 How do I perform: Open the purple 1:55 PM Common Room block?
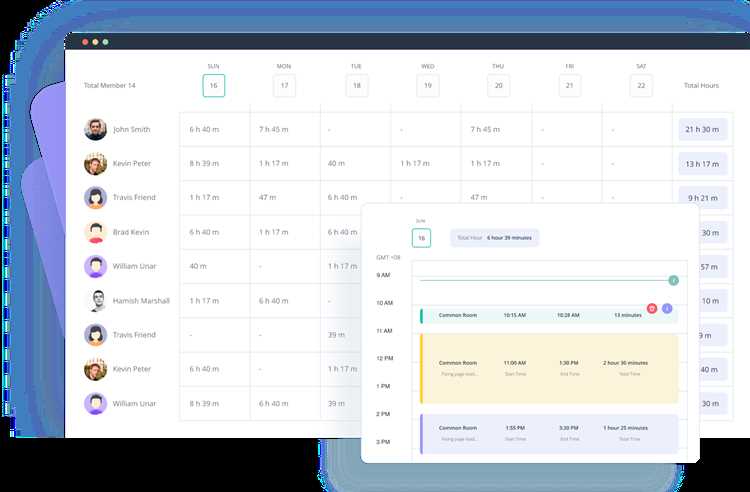tap(549, 434)
